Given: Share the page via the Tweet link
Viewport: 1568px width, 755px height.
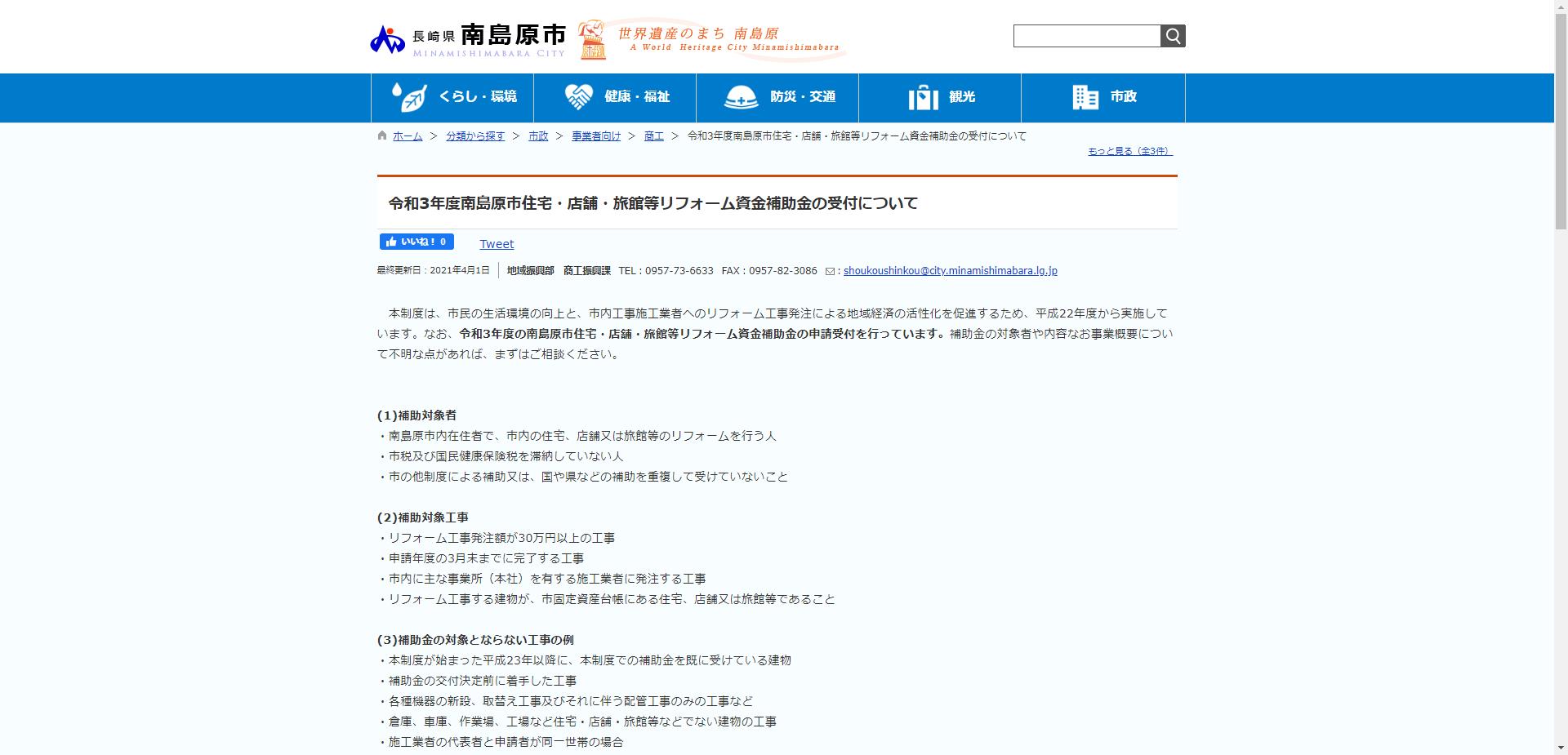Looking at the screenshot, I should pyautogui.click(x=497, y=243).
